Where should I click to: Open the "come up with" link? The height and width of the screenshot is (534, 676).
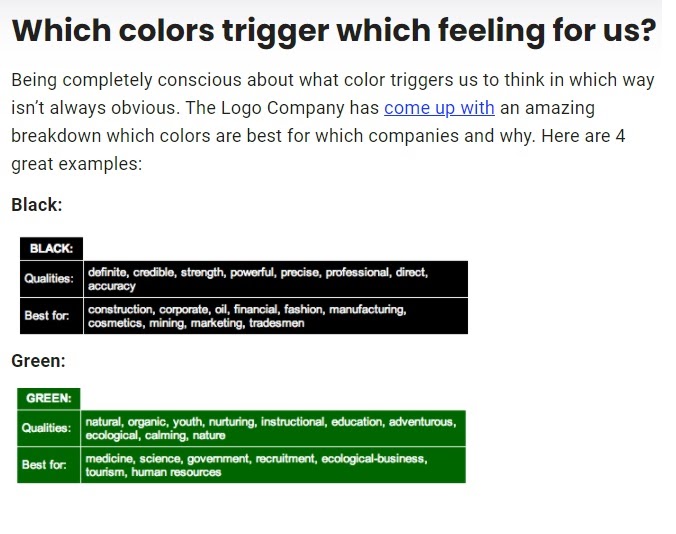(439, 108)
